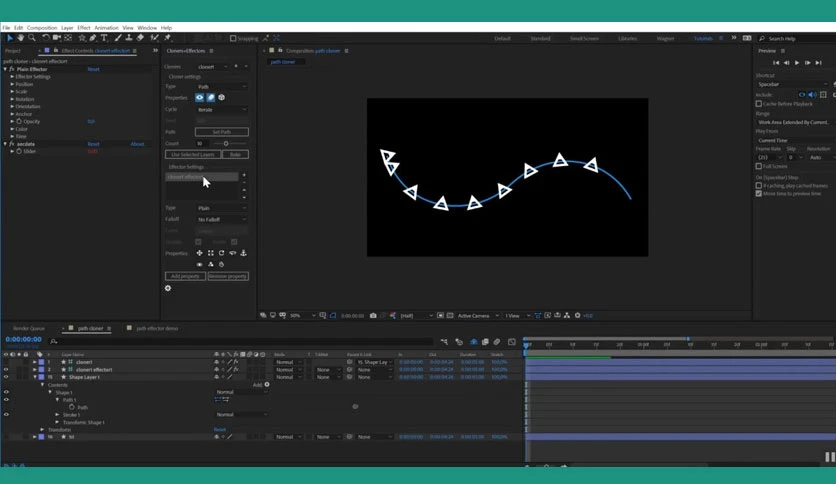The height and width of the screenshot is (484, 836).
Task: Click the snapshot camera icon in viewer footer
Action: pos(373,316)
